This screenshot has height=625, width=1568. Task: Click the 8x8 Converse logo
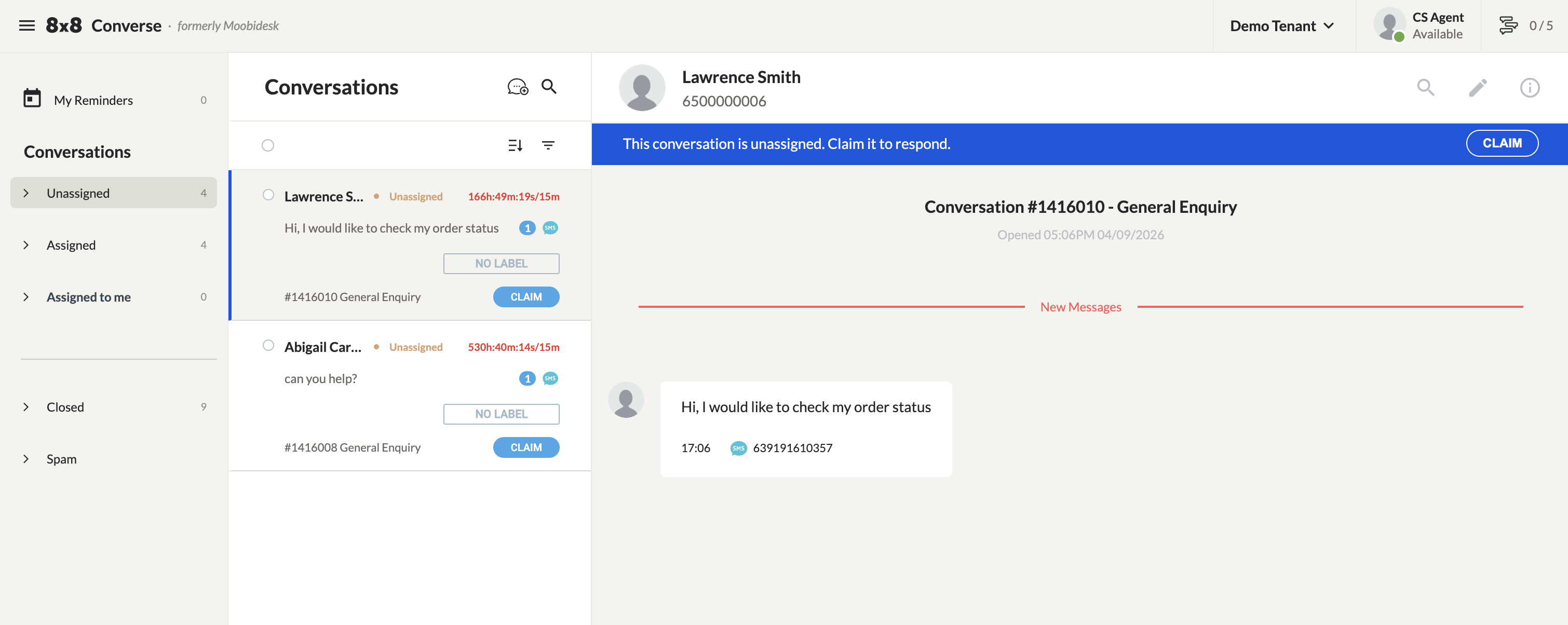[103, 25]
